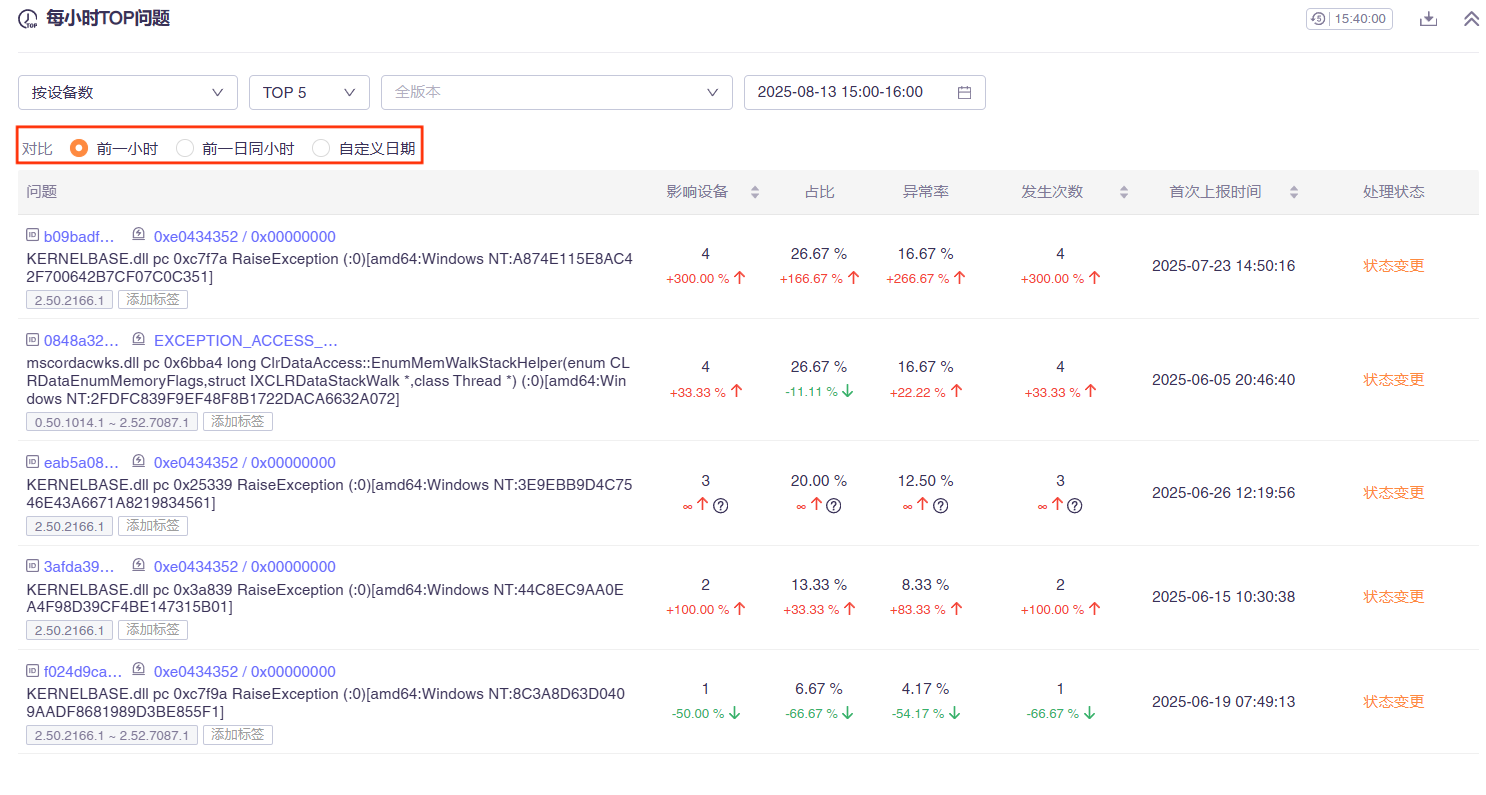
Task: Sort by 首次上报时间 column sort icon
Action: pos(1294,192)
